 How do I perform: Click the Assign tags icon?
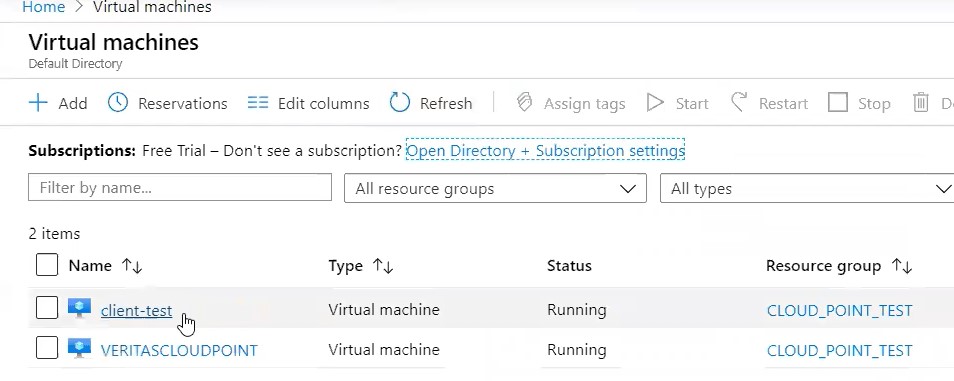click(524, 103)
